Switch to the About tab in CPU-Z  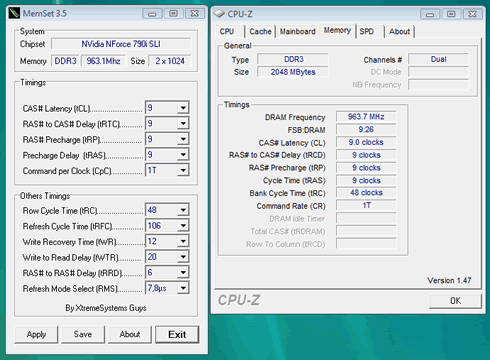tap(399, 31)
